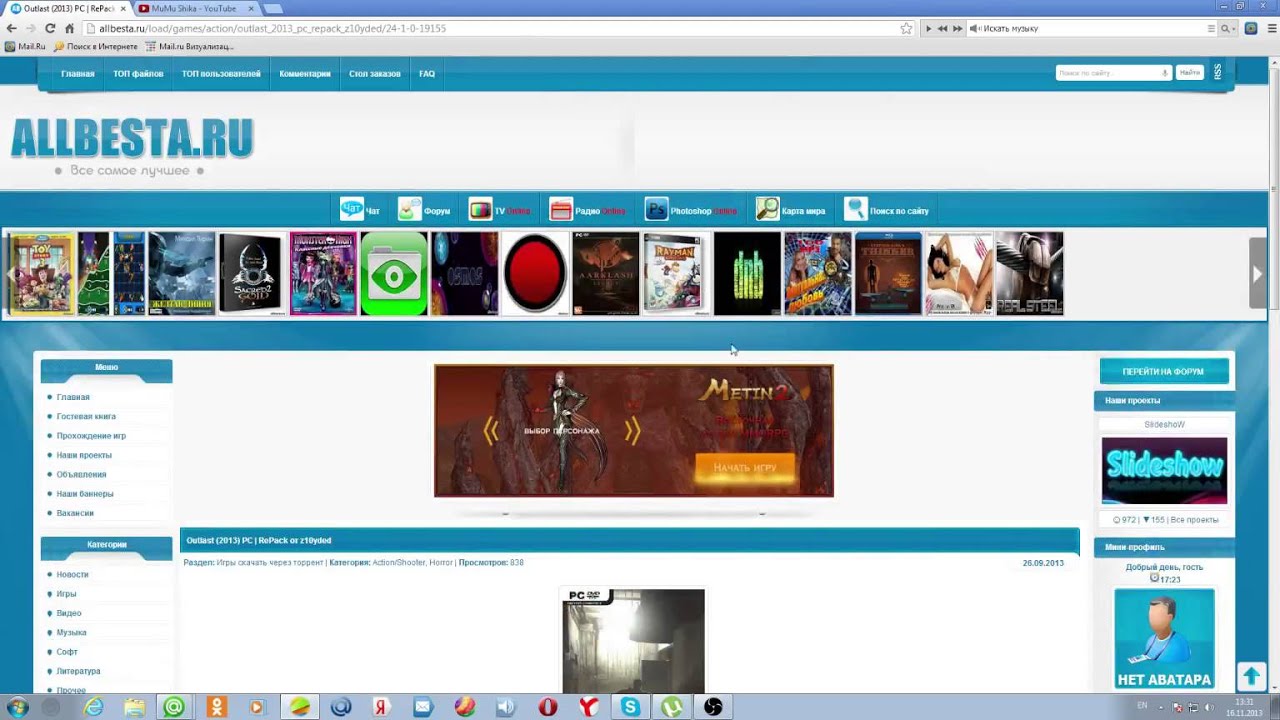This screenshot has width=1280, height=720.
Task: Open the Игры category link
Action: point(66,594)
